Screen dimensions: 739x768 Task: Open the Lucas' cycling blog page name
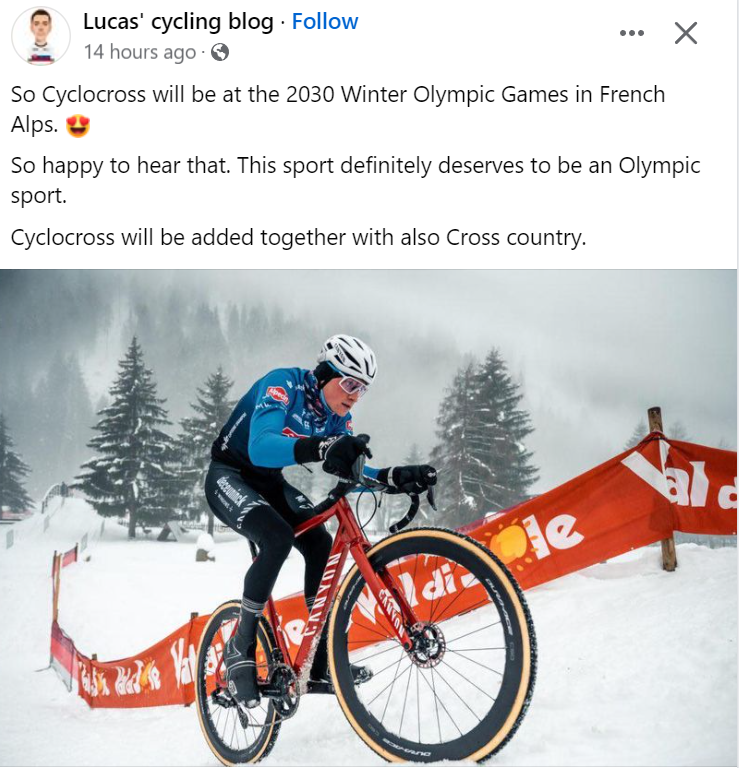coord(178,22)
